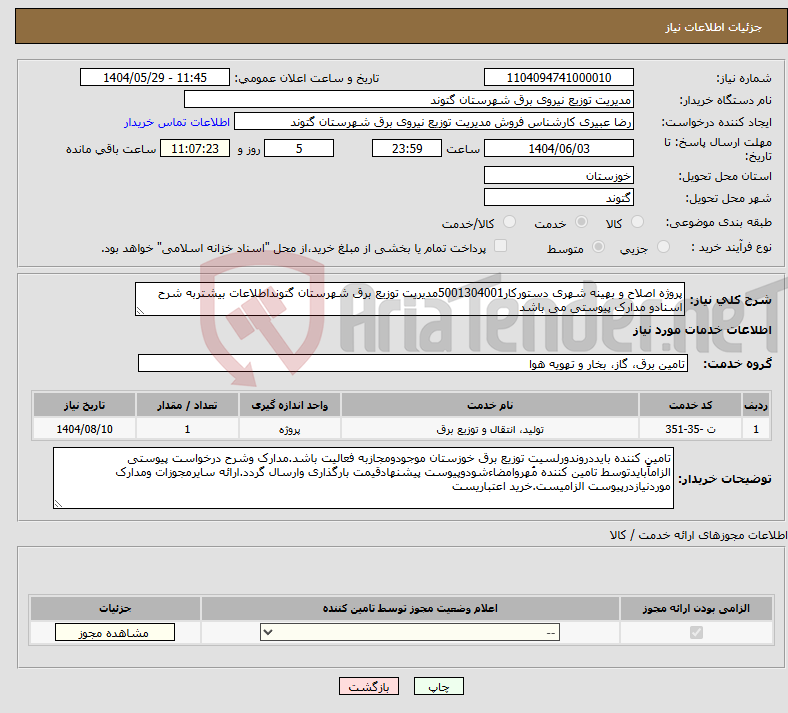Click the deadline time field 23:59

(x=407, y=148)
